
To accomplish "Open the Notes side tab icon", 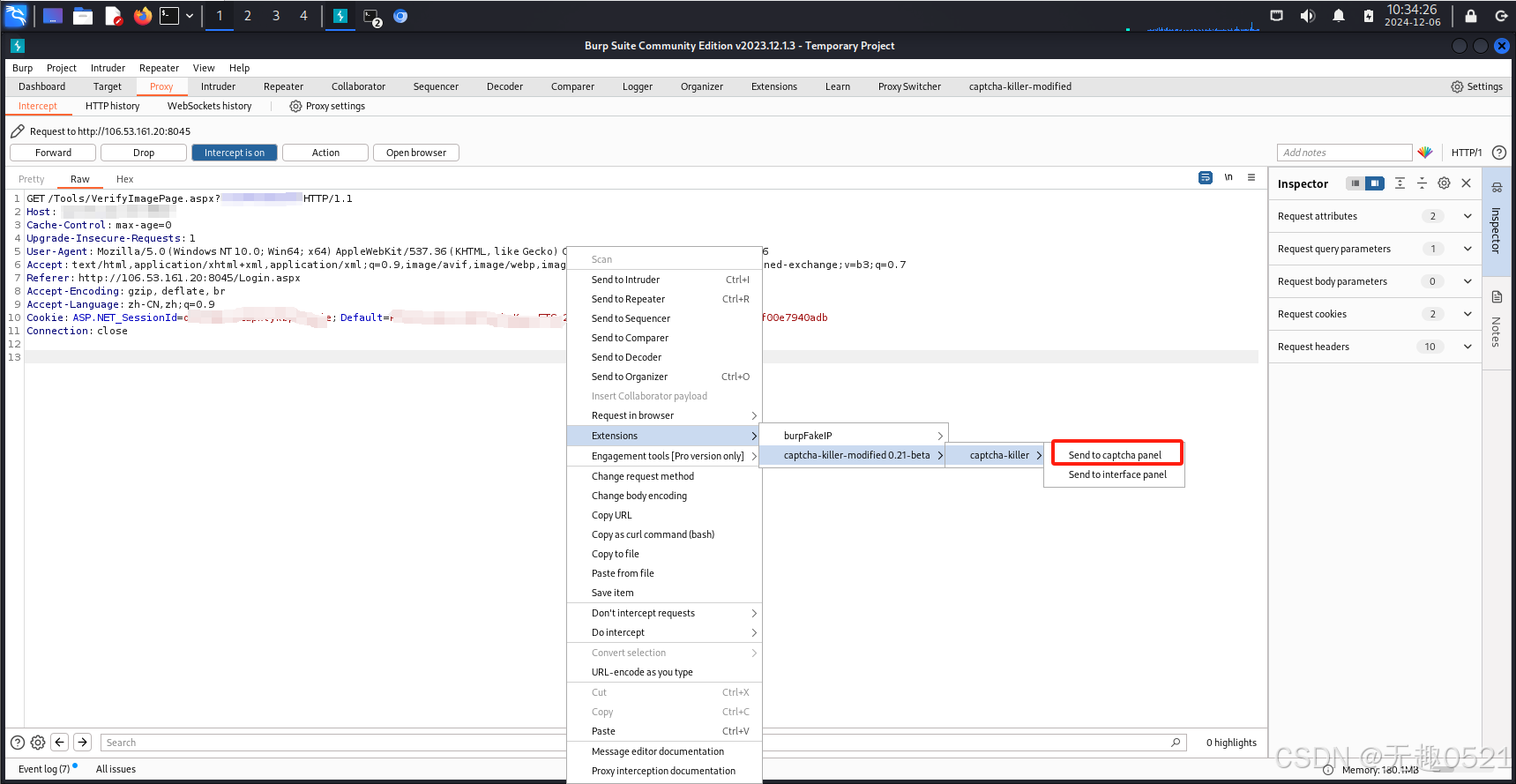I will 1497,297.
